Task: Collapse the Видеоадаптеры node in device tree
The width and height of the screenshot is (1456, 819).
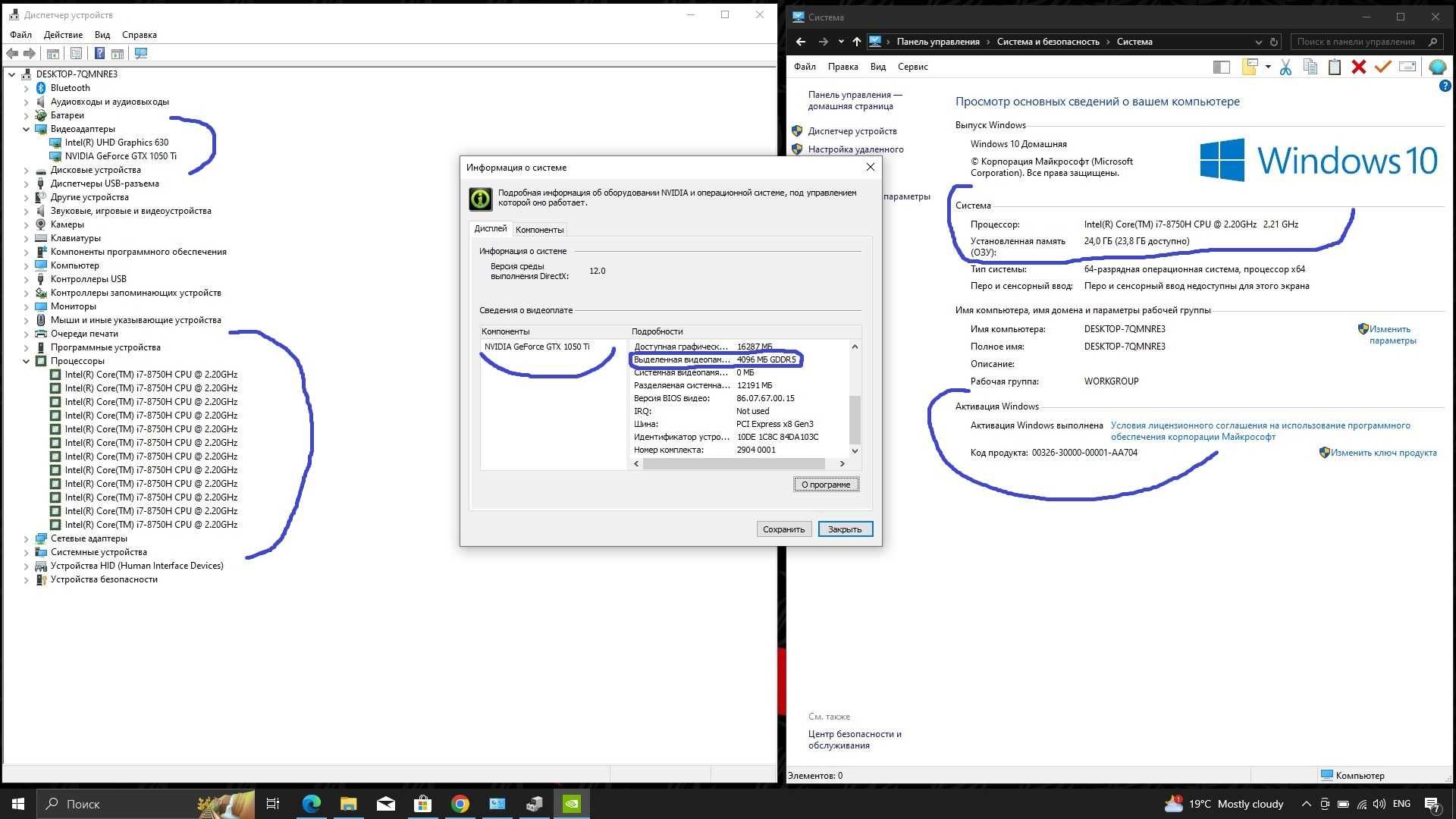Action: [x=26, y=129]
